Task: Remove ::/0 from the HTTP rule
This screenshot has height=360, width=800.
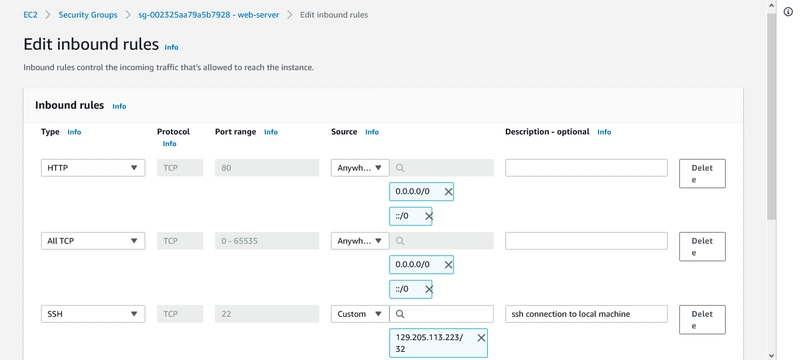Action: (x=429, y=216)
